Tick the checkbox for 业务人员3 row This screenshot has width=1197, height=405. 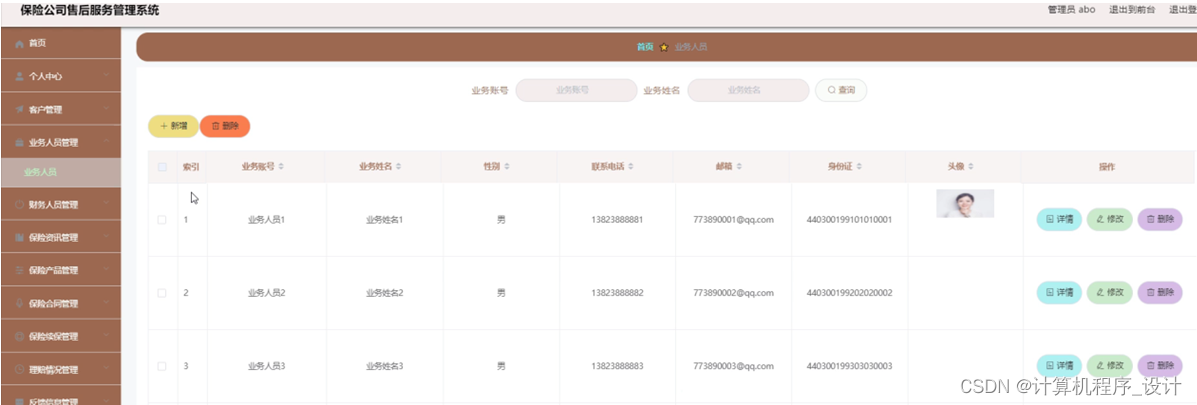(162, 366)
